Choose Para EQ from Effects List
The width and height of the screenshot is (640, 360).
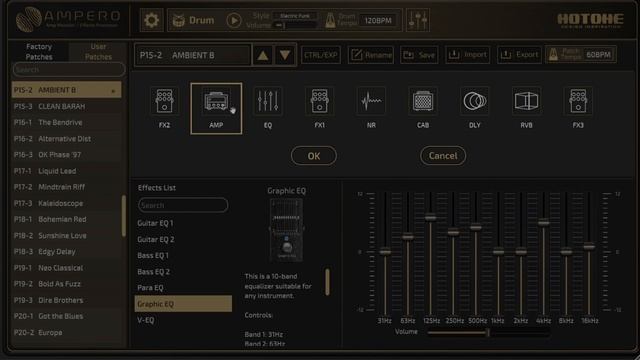pos(183,288)
